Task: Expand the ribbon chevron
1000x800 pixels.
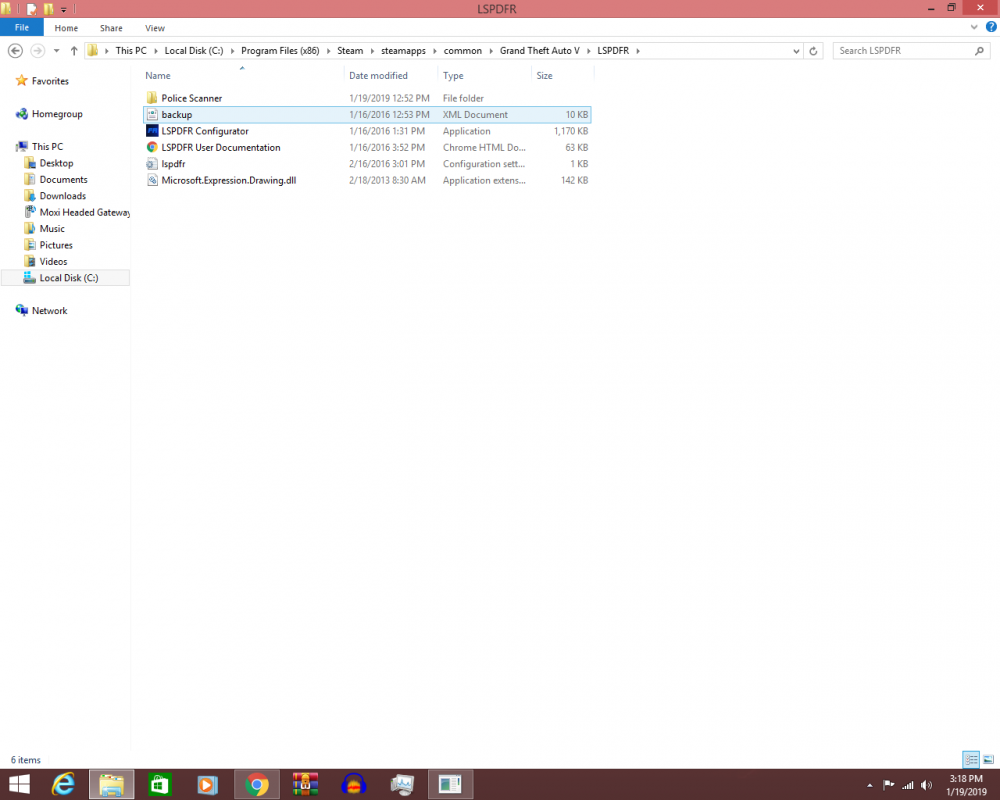Action: point(974,27)
